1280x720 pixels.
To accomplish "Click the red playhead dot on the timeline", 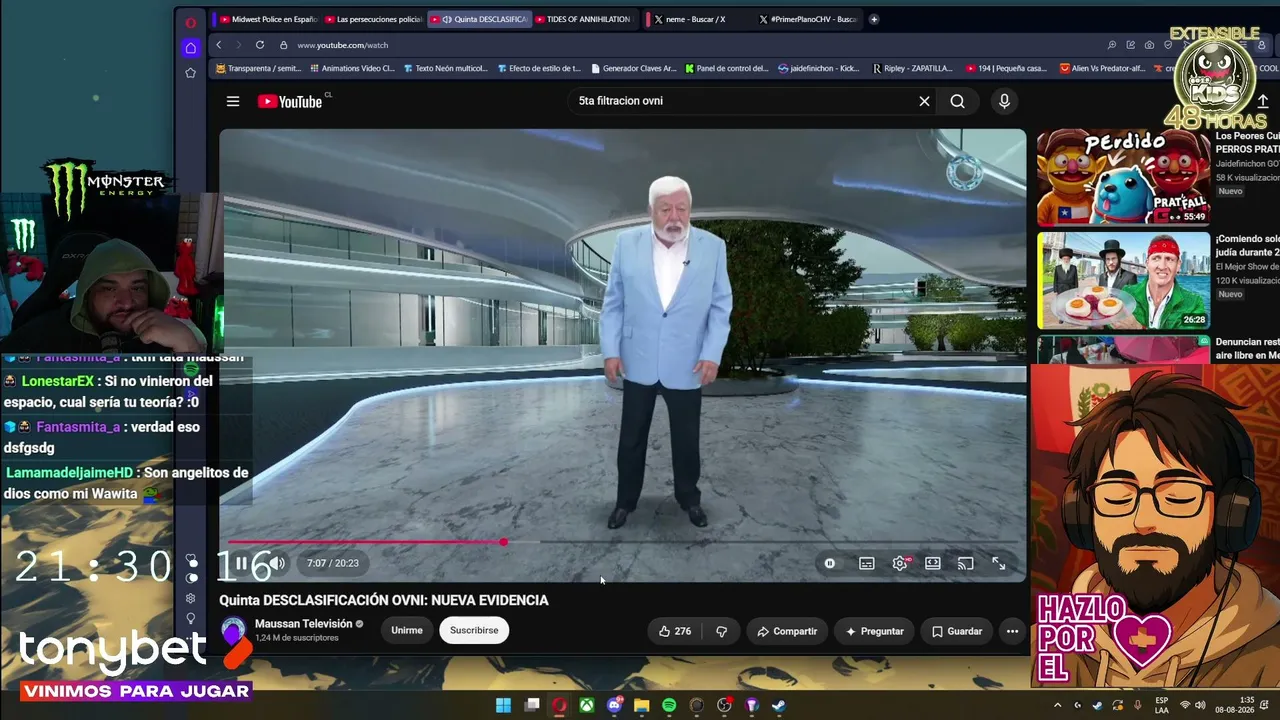I will click(503, 542).
